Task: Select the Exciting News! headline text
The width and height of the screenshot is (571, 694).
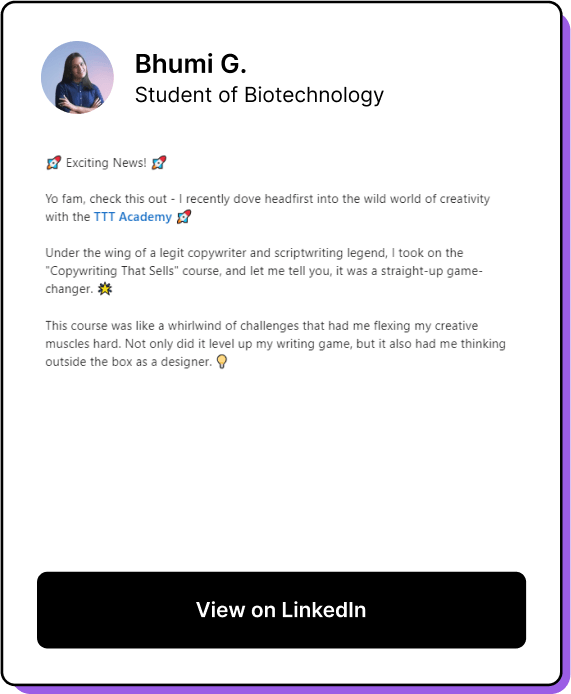Action: click(106, 163)
